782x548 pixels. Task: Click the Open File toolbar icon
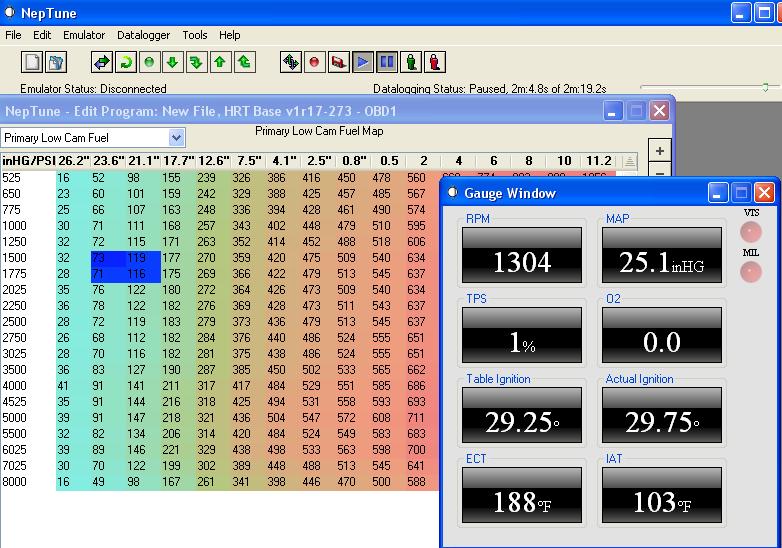(56, 62)
